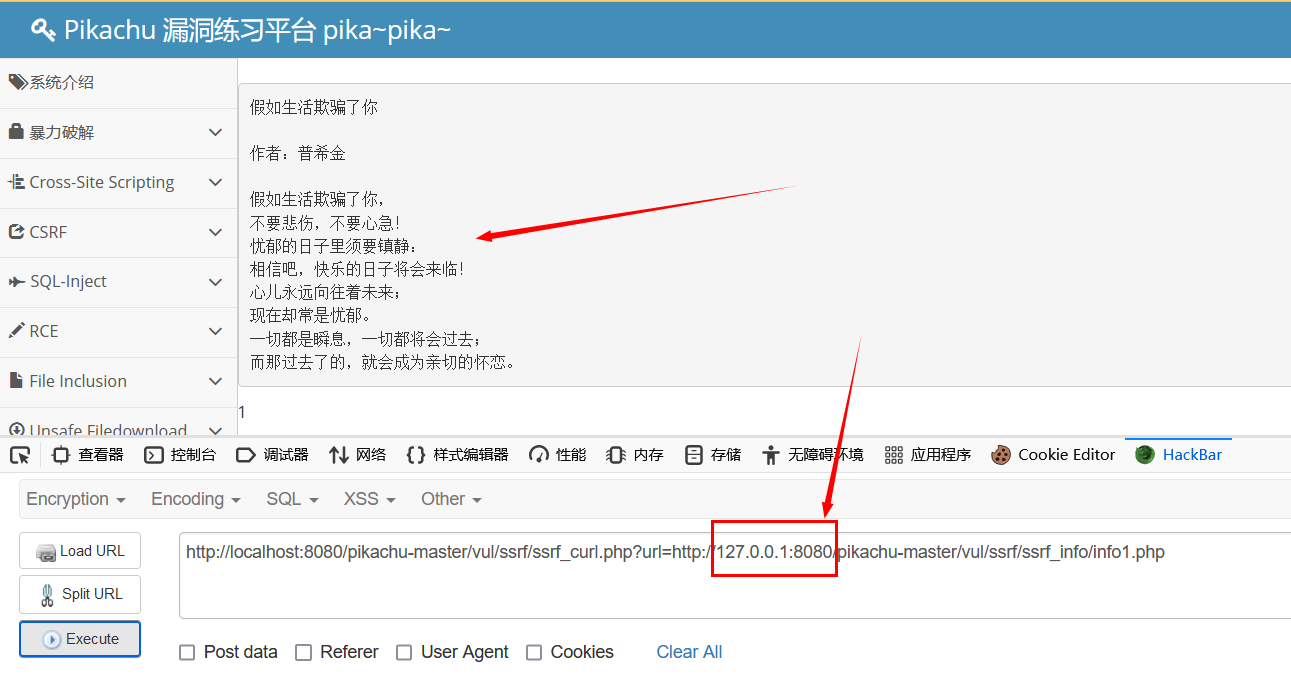Click the RCE pencil icon

click(x=16, y=331)
